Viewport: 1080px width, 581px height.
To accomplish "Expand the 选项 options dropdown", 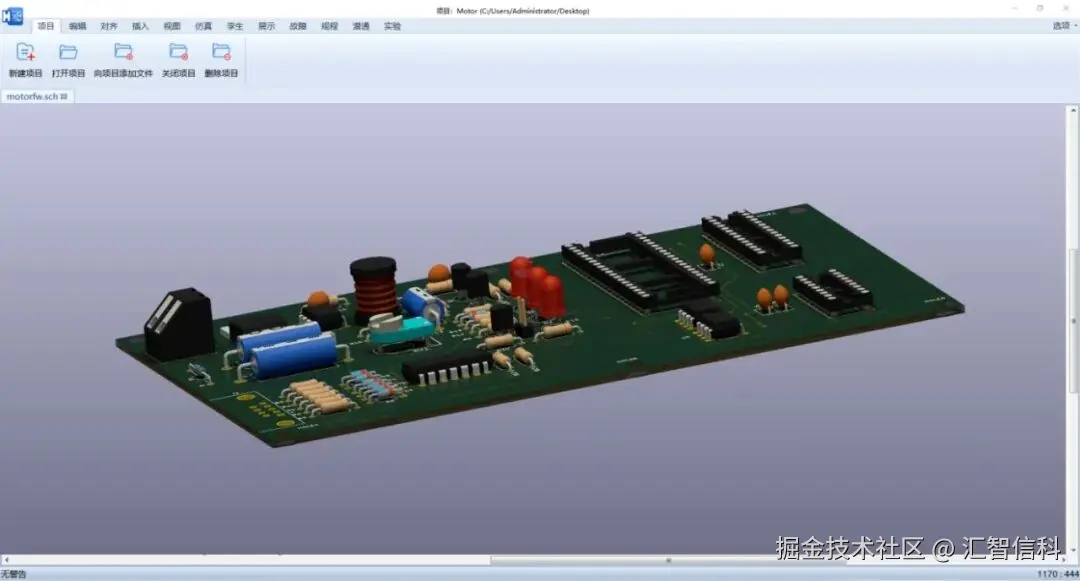I will [x=1065, y=25].
